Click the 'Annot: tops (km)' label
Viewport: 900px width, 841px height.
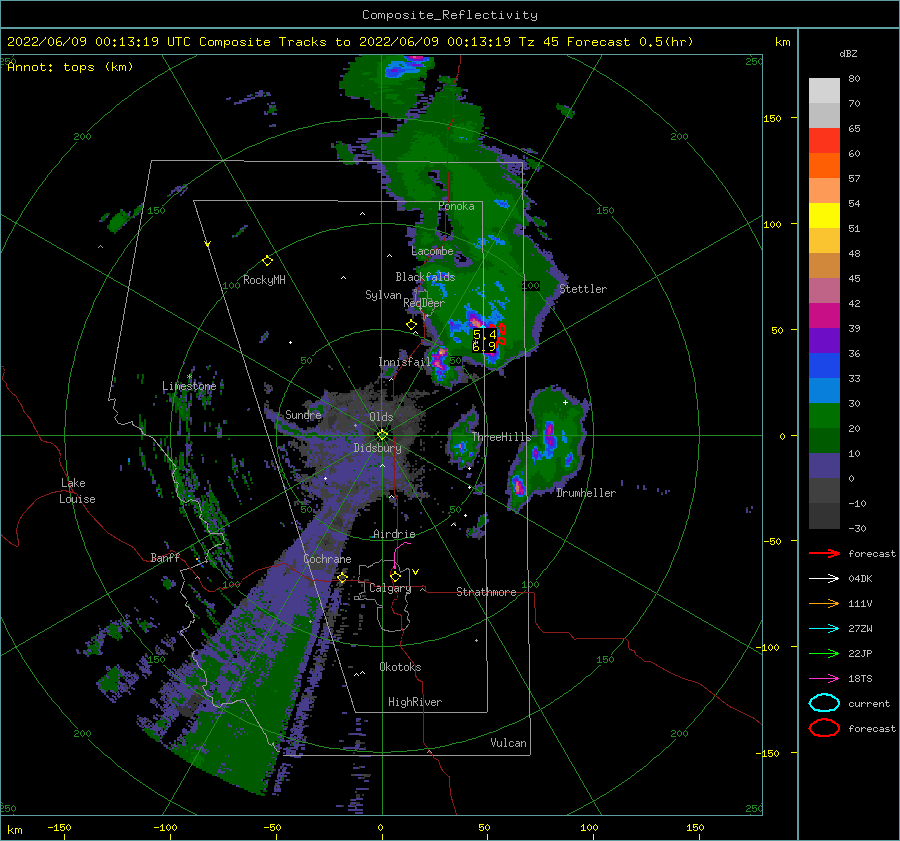[70, 67]
